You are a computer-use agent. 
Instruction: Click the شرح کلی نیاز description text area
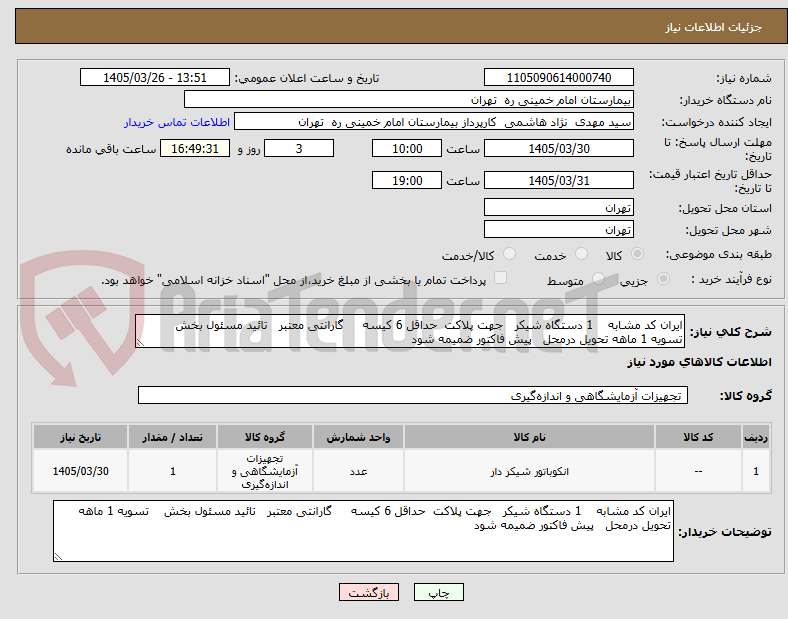(x=410, y=332)
